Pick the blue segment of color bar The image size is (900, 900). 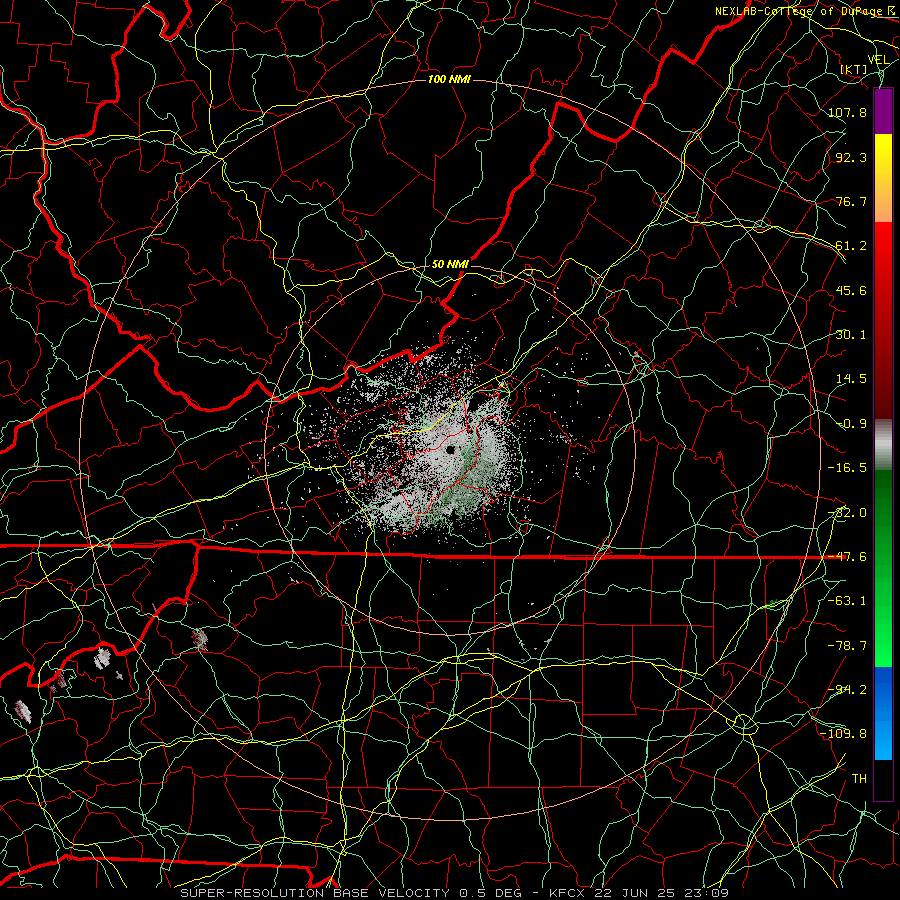(x=883, y=713)
